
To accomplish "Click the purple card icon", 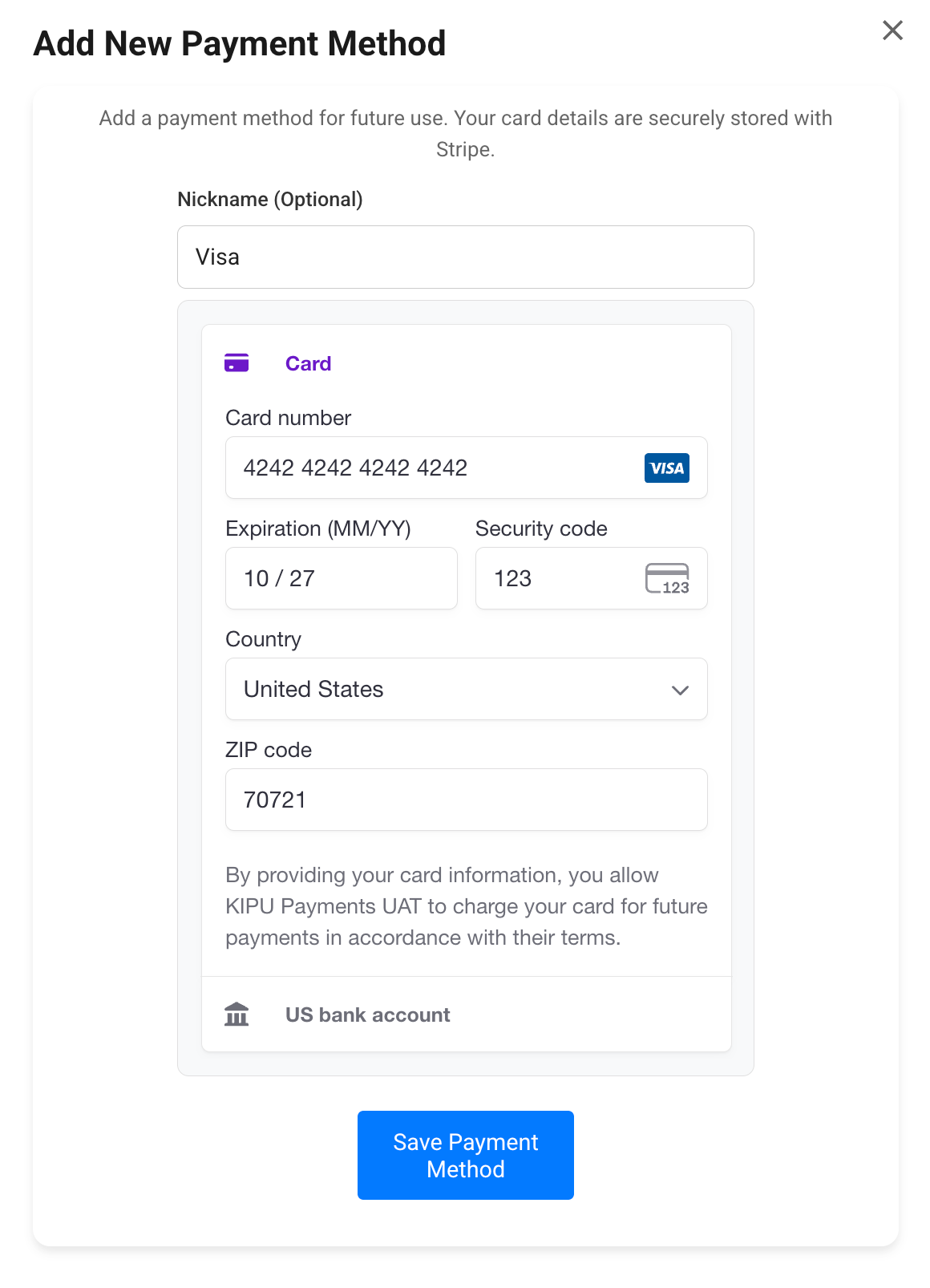I will pos(237,363).
